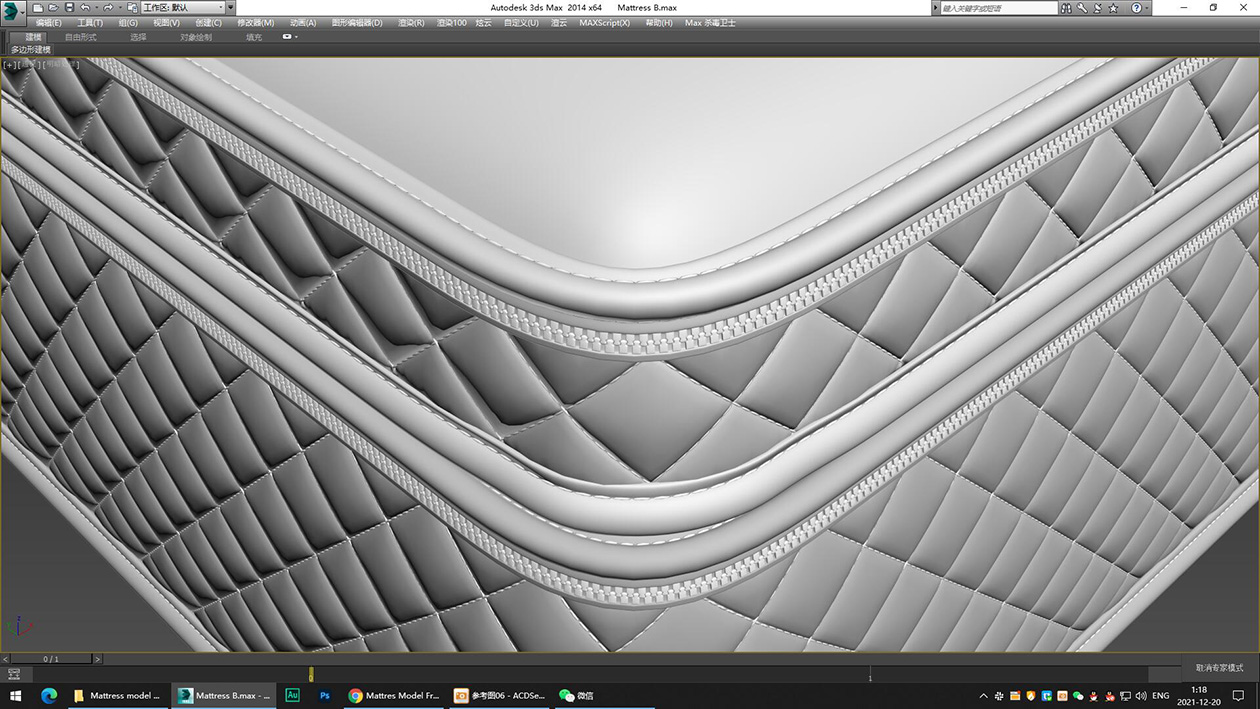Viewport: 1260px width, 709px height.
Task: Click the viewport [+] menu label
Action: [9, 64]
